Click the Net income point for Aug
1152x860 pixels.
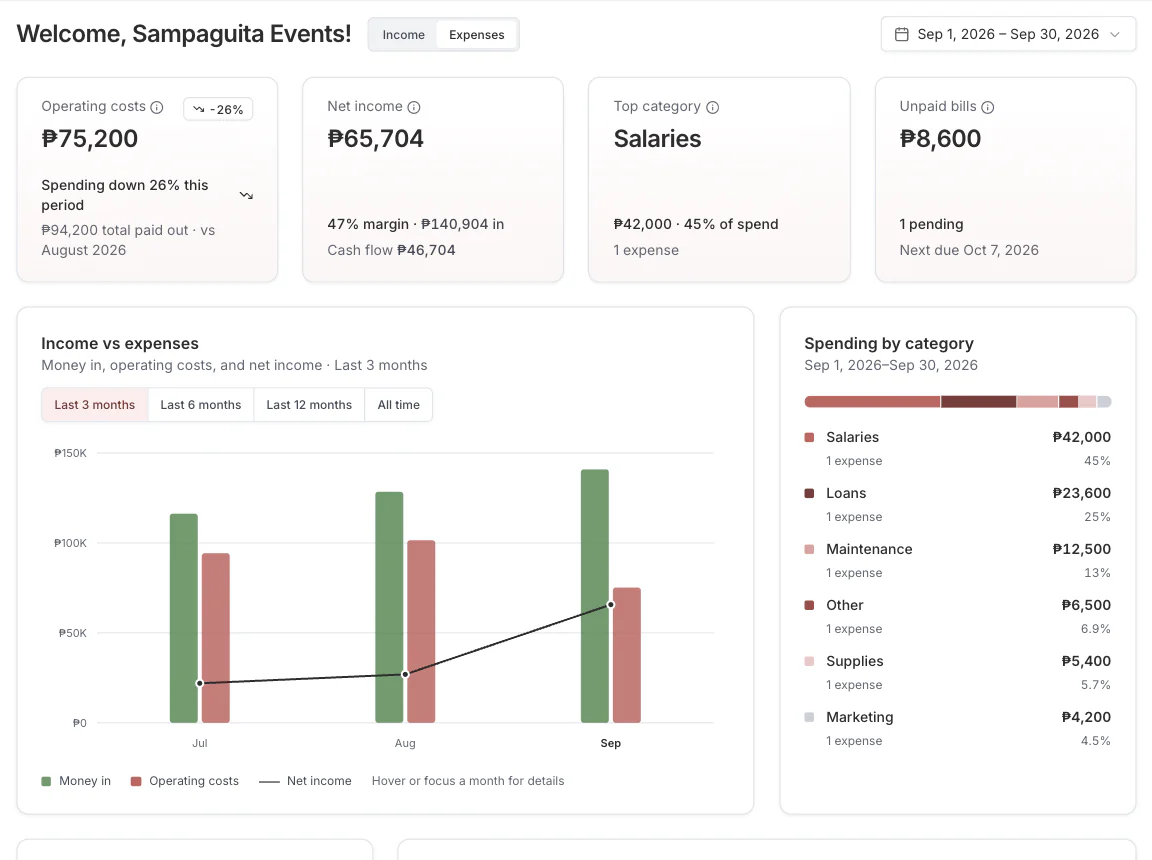(405, 674)
